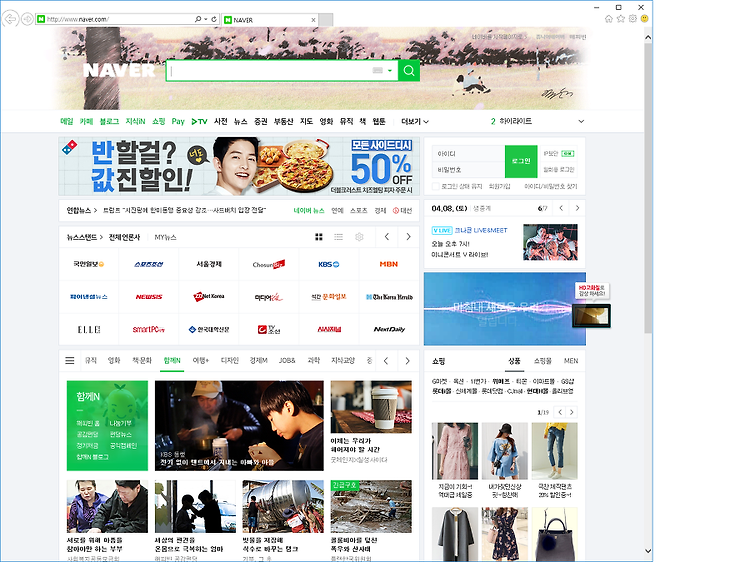Show previous topic tabs with left chevron

(386, 361)
